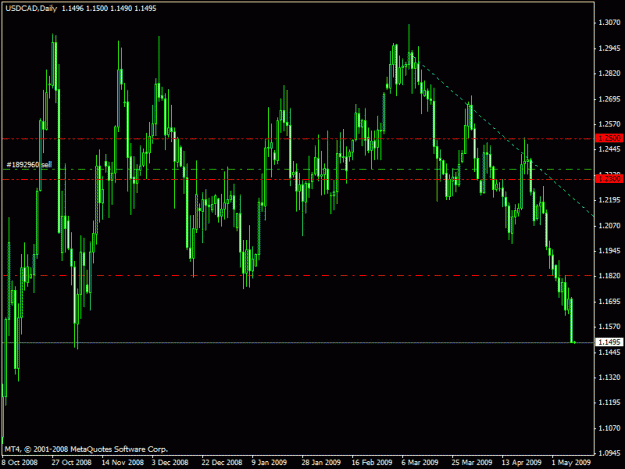Click the 1.2945 price axis value
This screenshot has height=469, width=625.
pos(609,48)
